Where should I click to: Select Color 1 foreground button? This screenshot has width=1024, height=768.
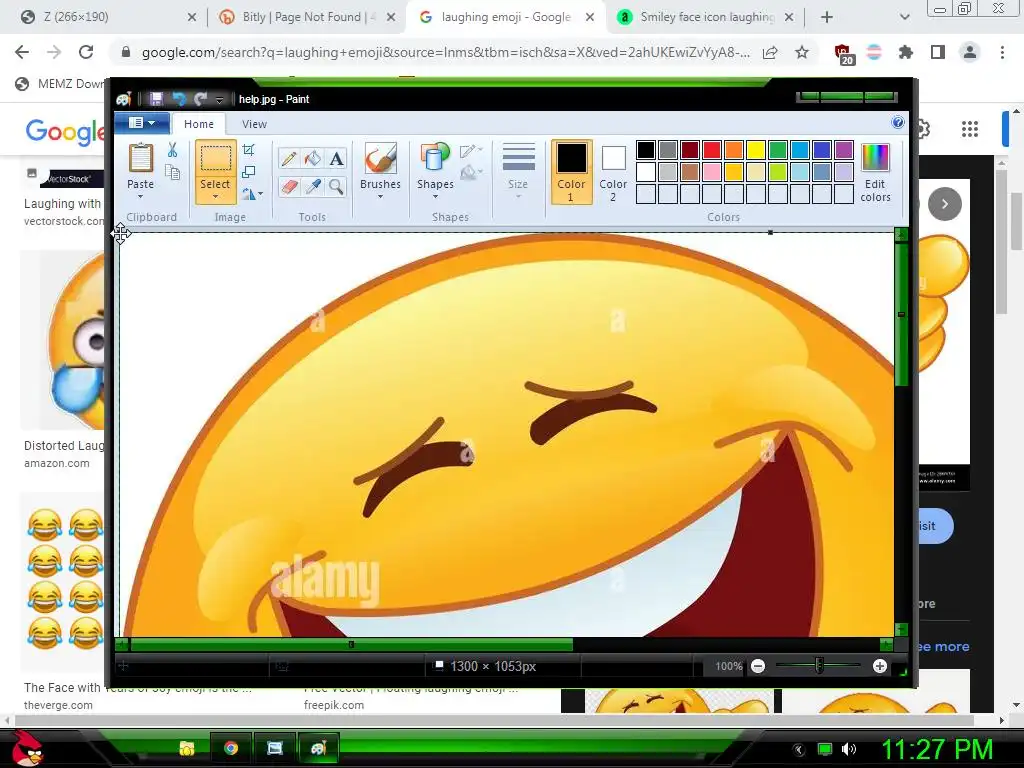(x=571, y=172)
